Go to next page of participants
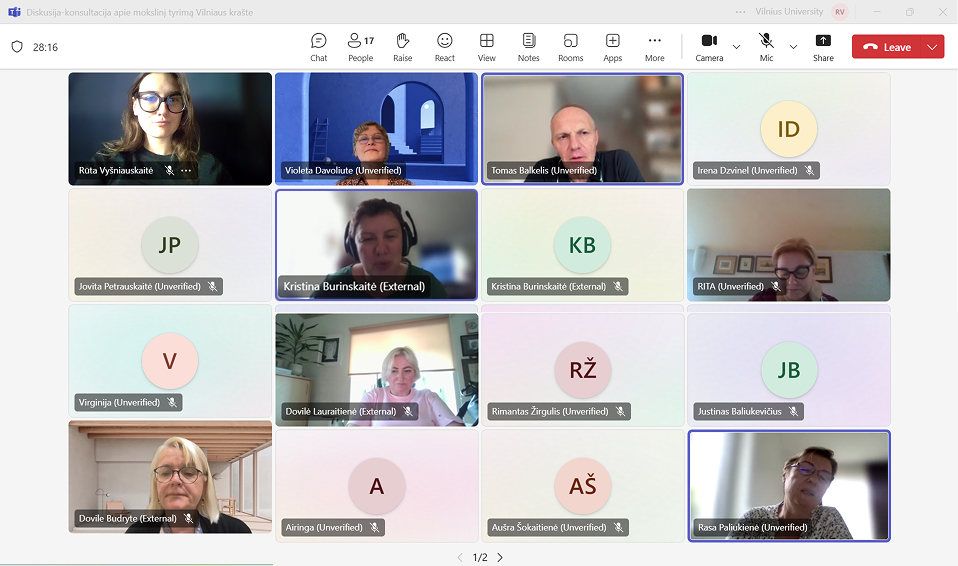Viewport: 958px width, 566px height. coord(500,557)
